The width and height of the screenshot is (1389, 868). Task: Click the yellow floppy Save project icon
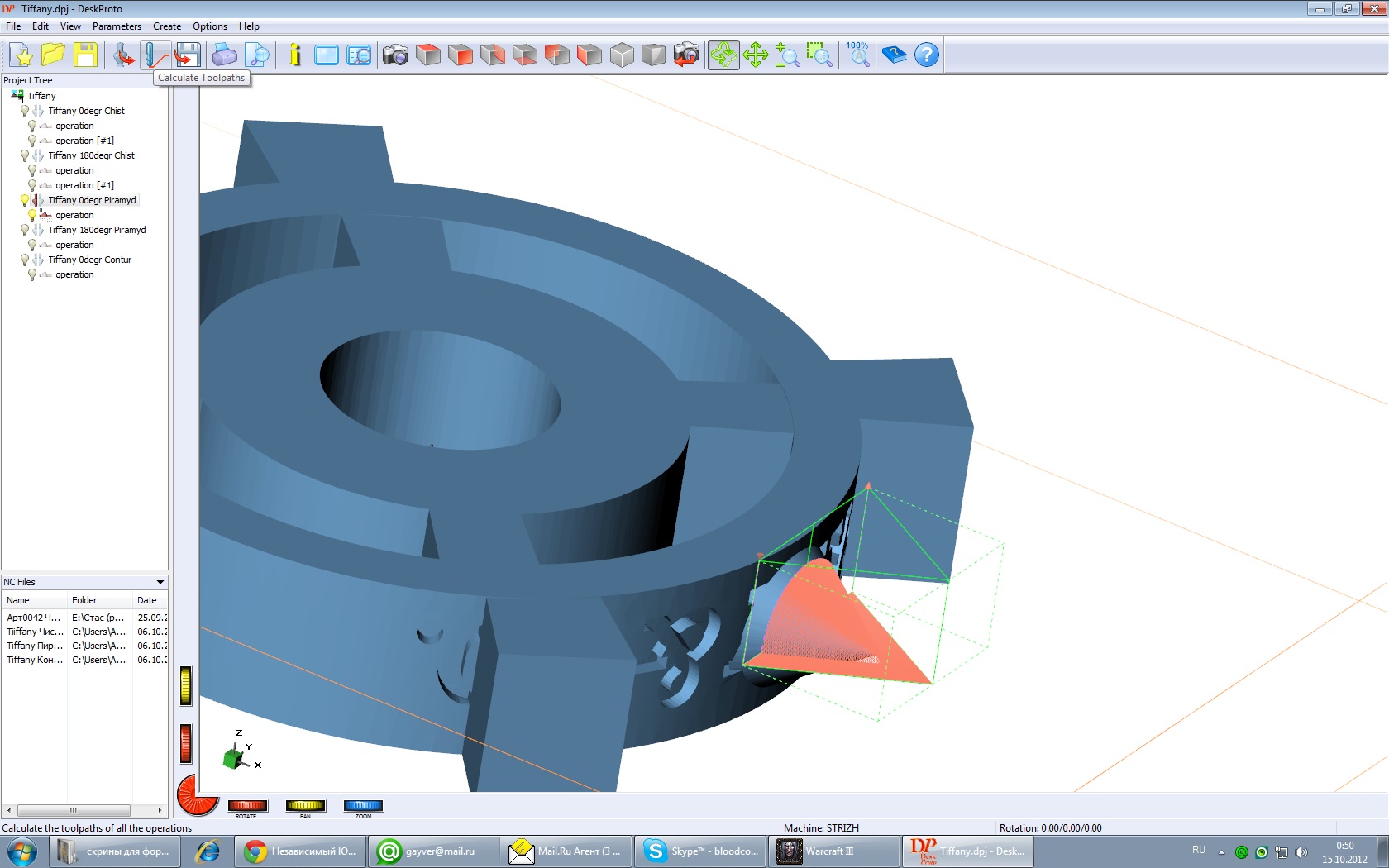(85, 55)
